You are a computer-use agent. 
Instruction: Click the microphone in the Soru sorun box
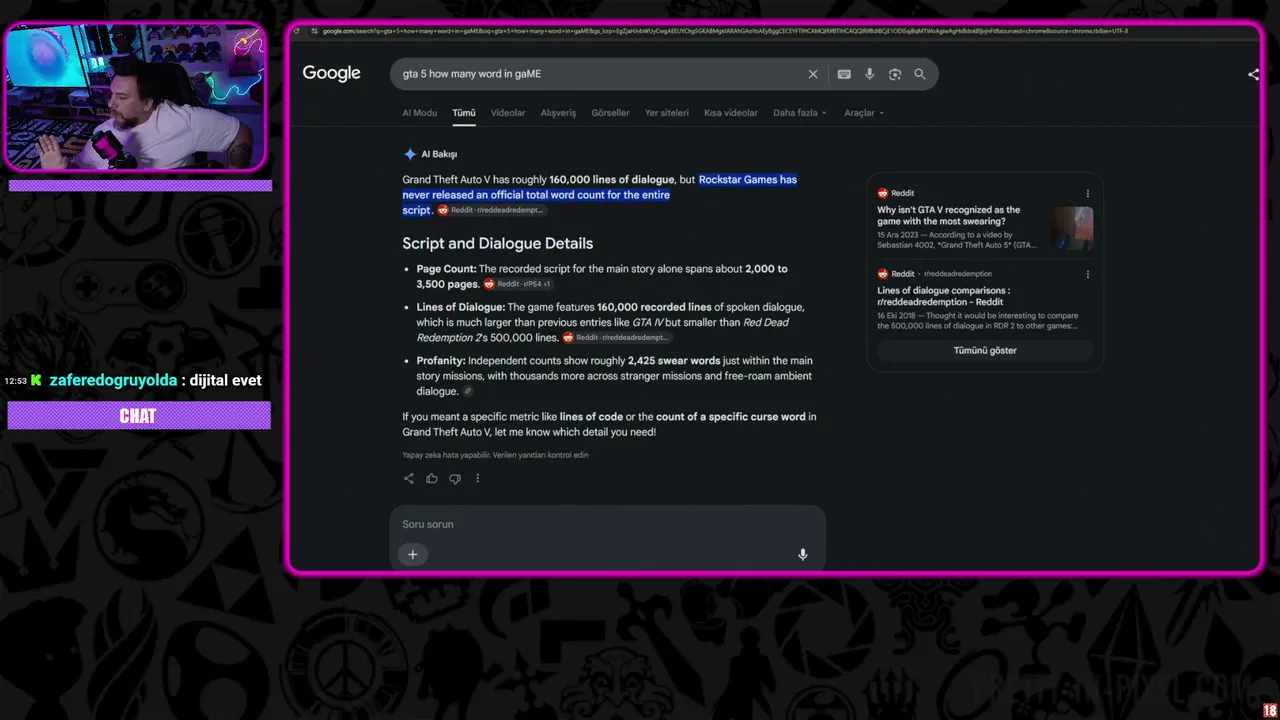(x=802, y=555)
